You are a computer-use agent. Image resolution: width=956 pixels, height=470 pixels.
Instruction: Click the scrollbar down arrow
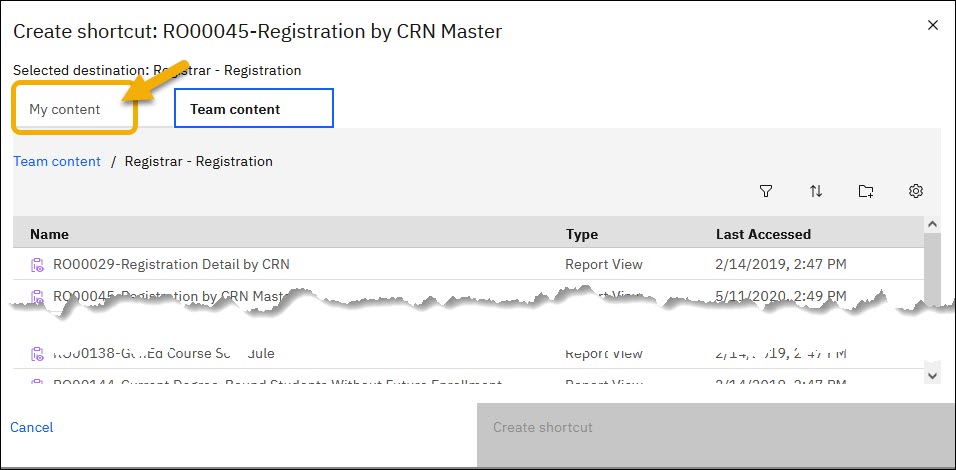(x=932, y=376)
